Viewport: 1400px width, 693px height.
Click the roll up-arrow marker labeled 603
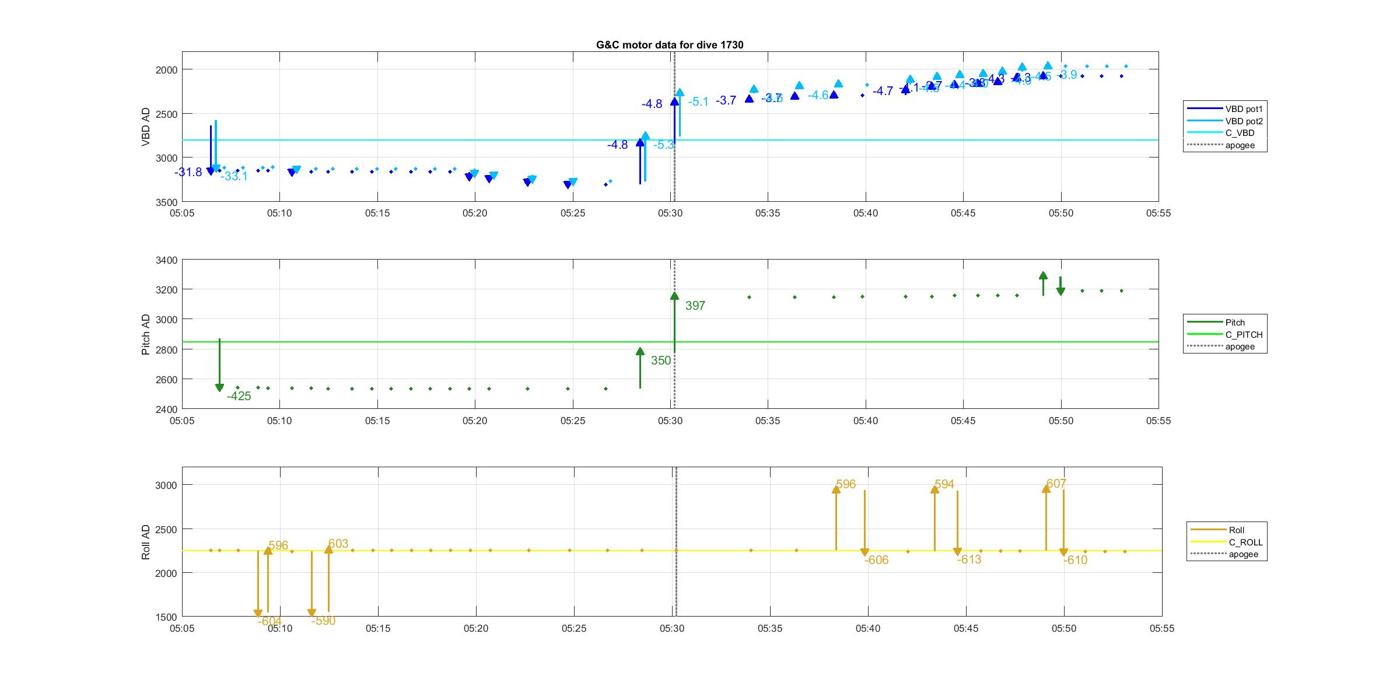[x=329, y=550]
